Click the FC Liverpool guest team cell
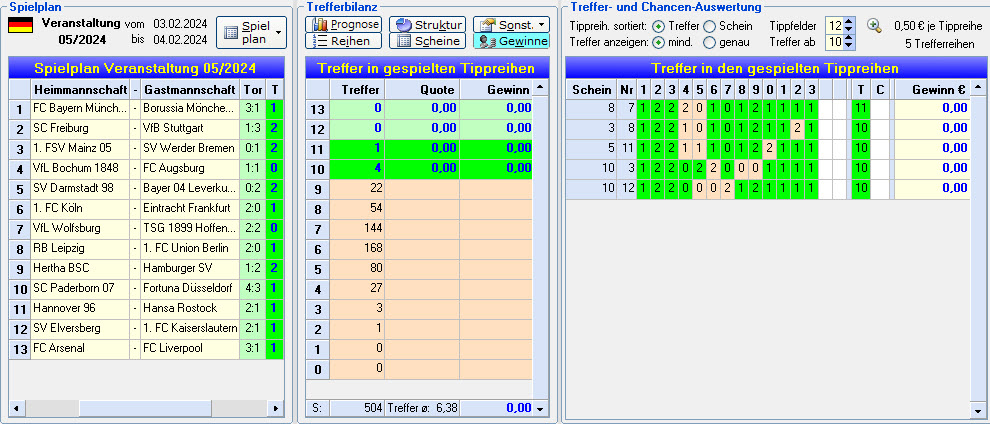990x424 pixels. coord(190,348)
